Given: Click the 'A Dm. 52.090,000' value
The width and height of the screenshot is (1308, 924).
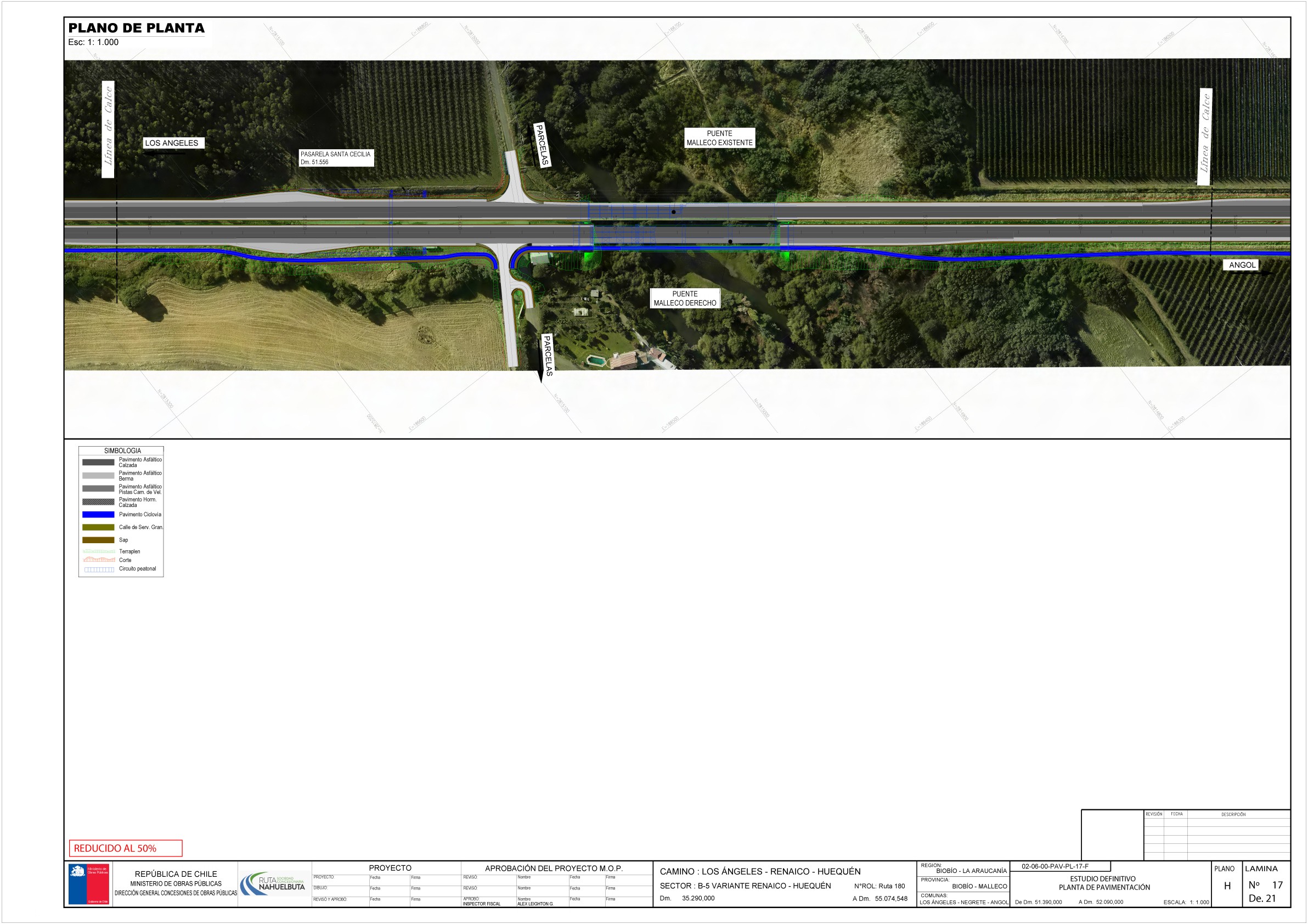Looking at the screenshot, I should coord(1101,903).
